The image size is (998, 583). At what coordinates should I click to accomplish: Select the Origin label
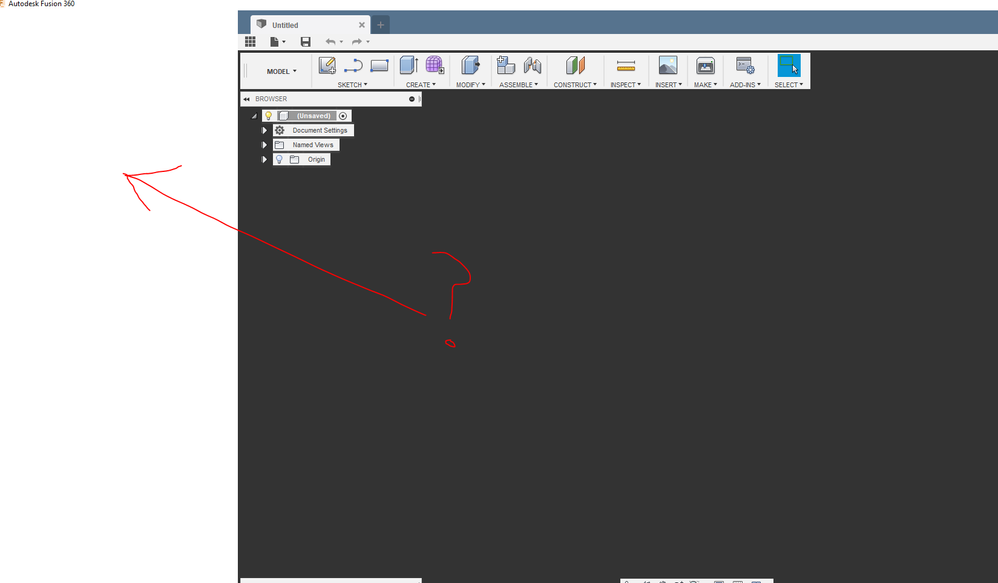click(316, 160)
